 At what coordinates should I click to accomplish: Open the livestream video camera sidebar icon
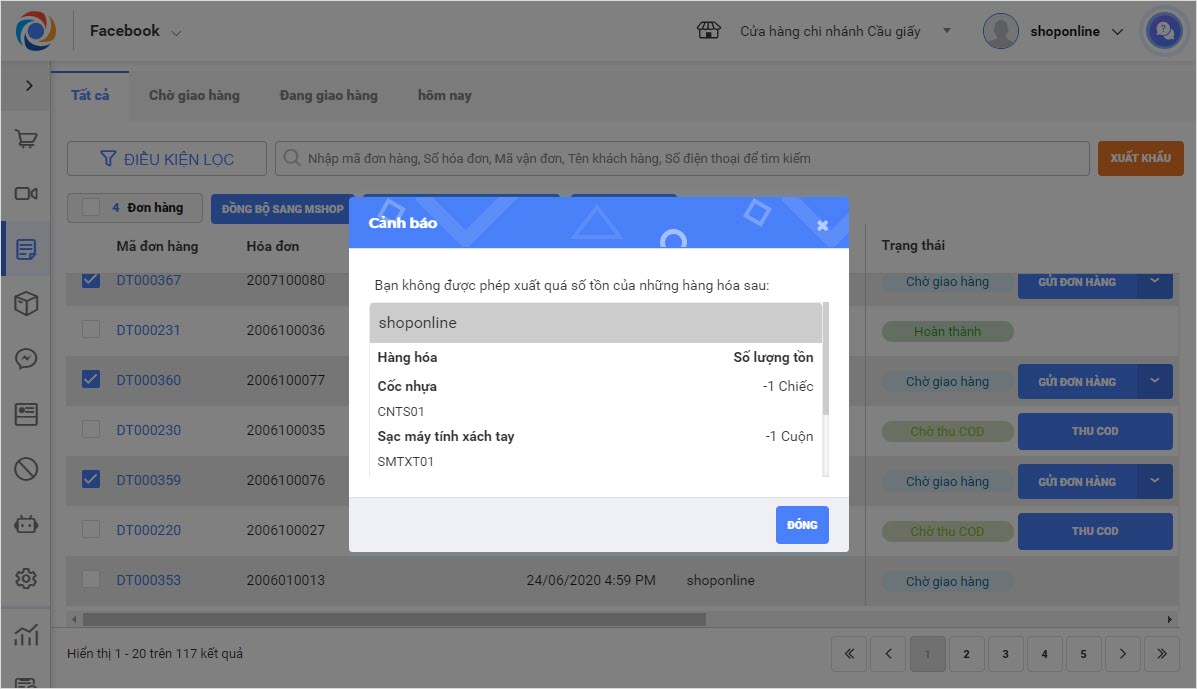(x=27, y=194)
